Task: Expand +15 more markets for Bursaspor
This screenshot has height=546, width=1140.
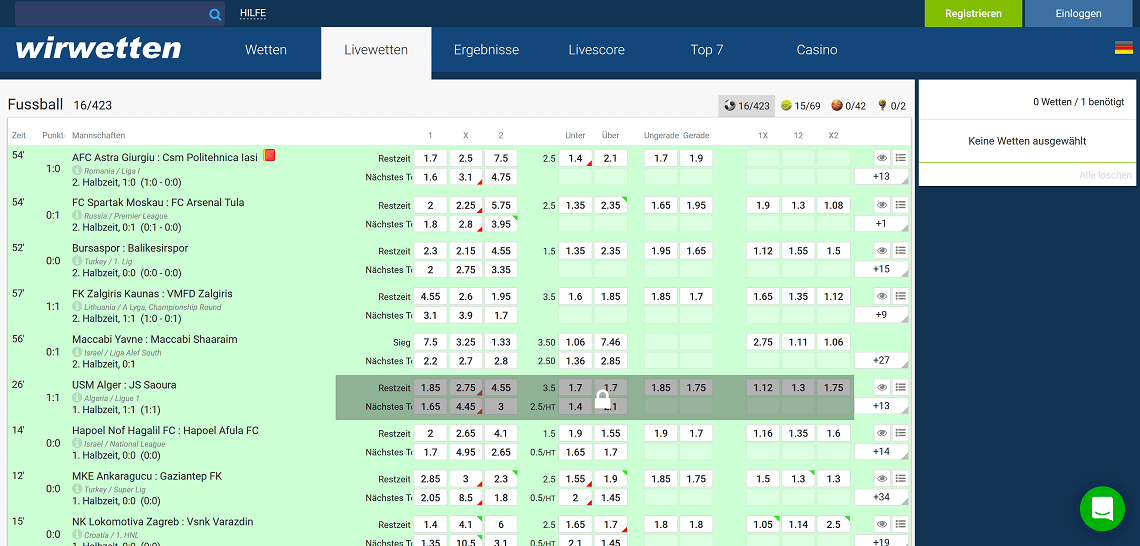Action: tap(881, 270)
